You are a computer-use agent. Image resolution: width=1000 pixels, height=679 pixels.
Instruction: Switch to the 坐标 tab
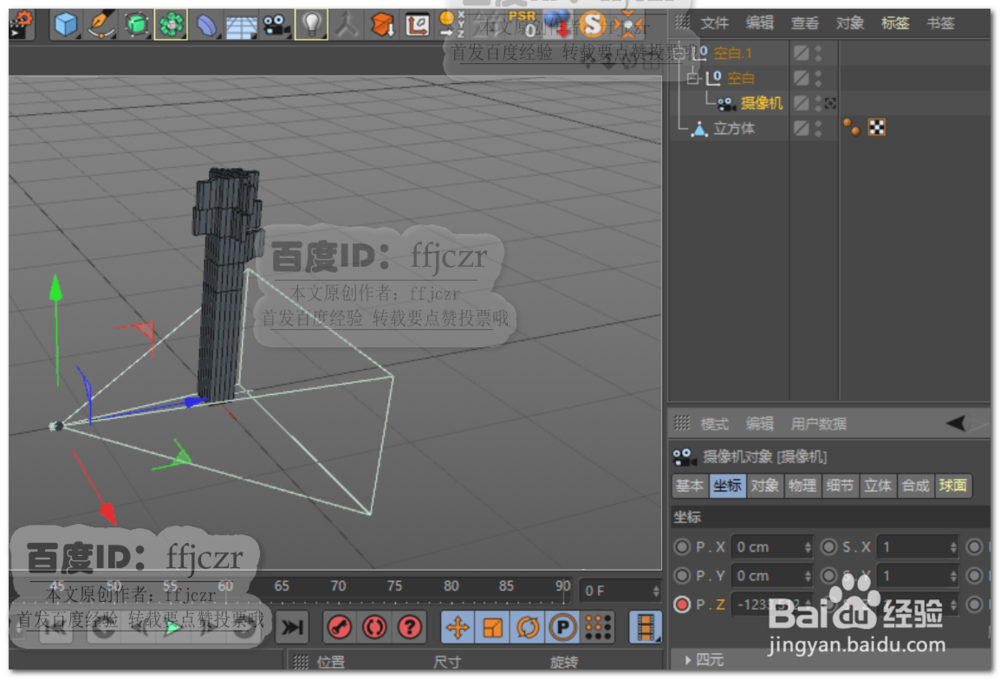[728, 486]
